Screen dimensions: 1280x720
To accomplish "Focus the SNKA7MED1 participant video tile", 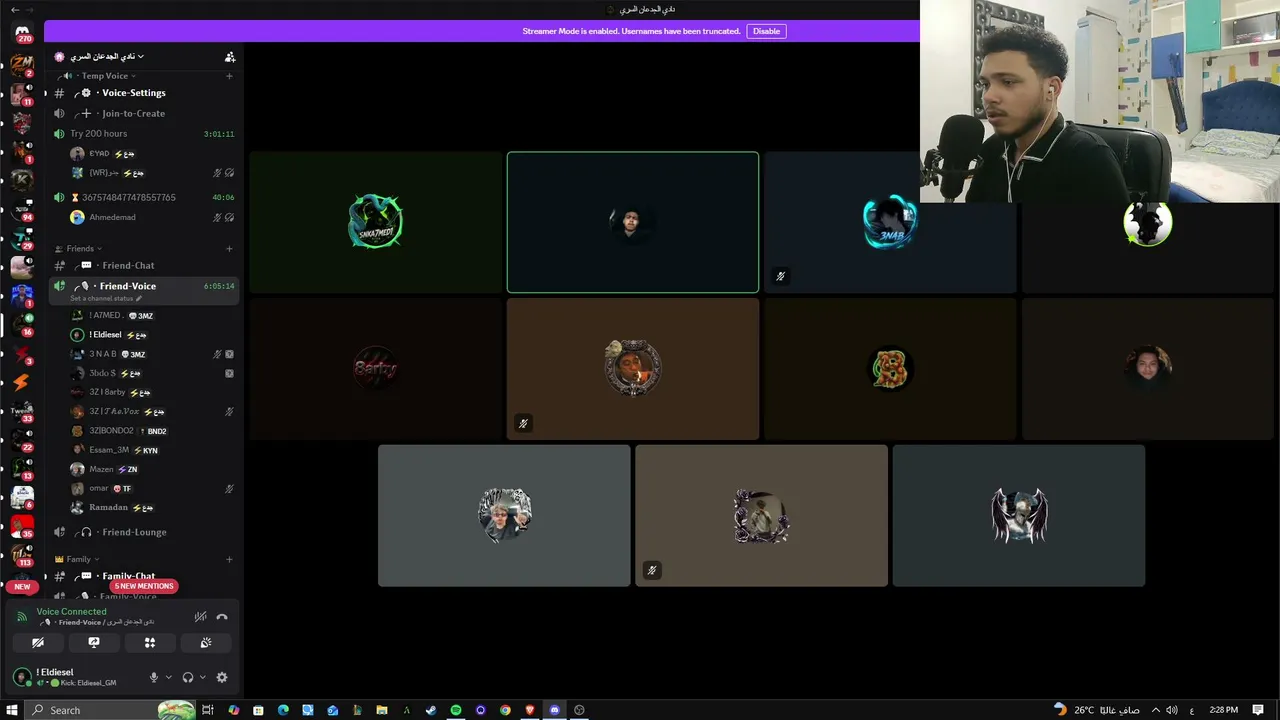I will 376,222.
